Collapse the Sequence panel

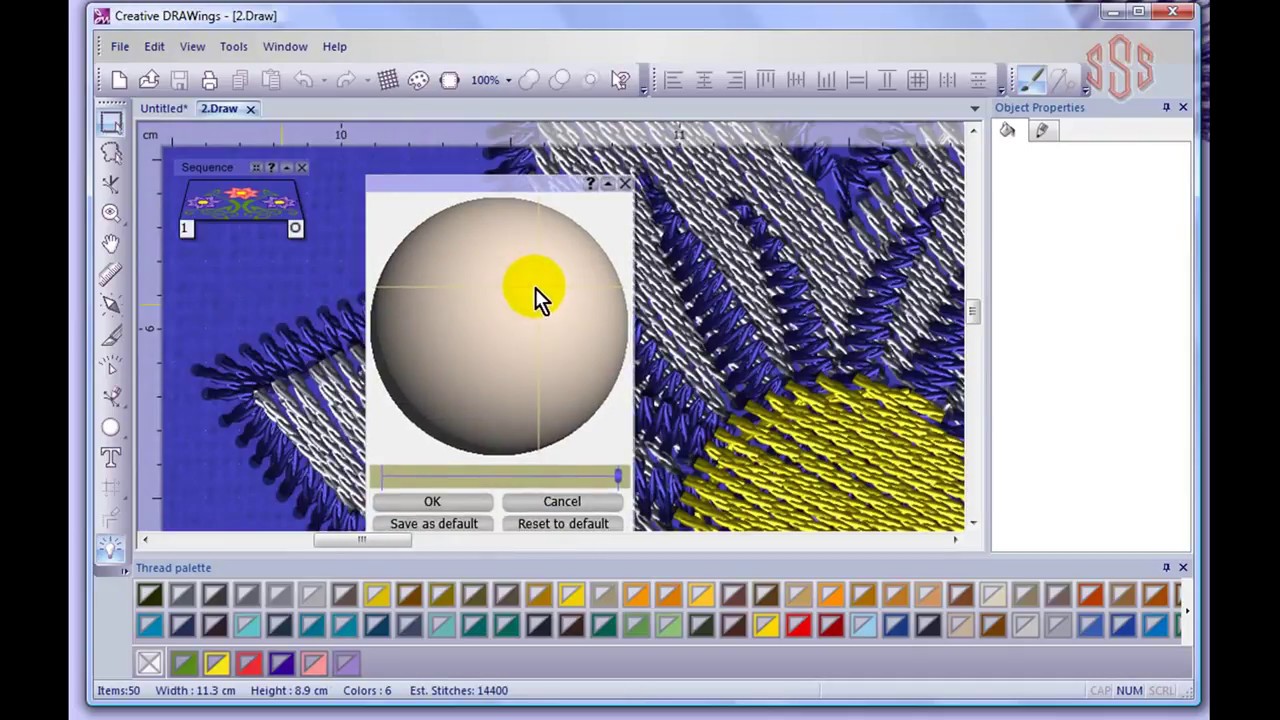(x=286, y=167)
